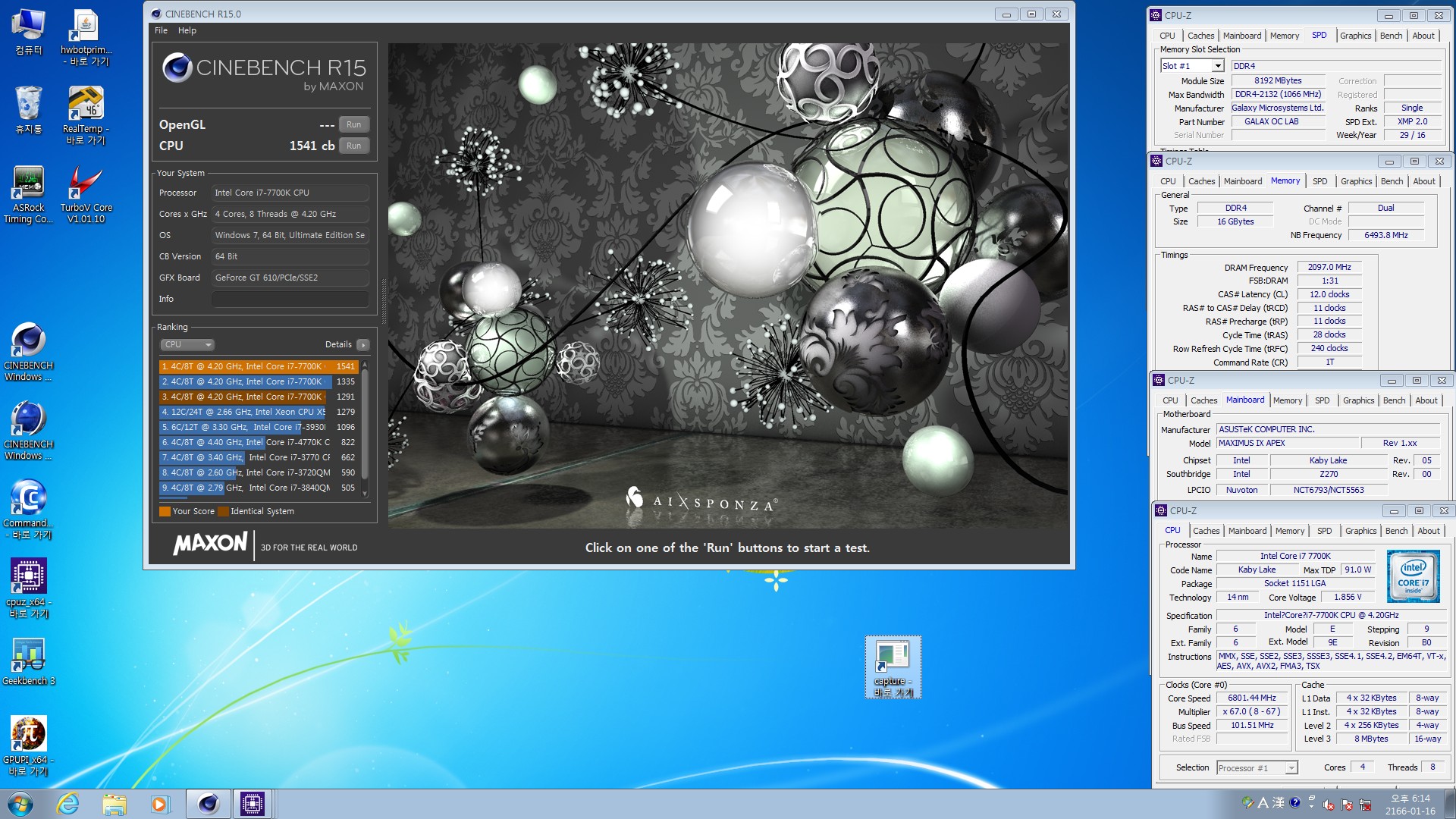Open Windows Media Player from the taskbar
The height and width of the screenshot is (819, 1456).
point(160,804)
